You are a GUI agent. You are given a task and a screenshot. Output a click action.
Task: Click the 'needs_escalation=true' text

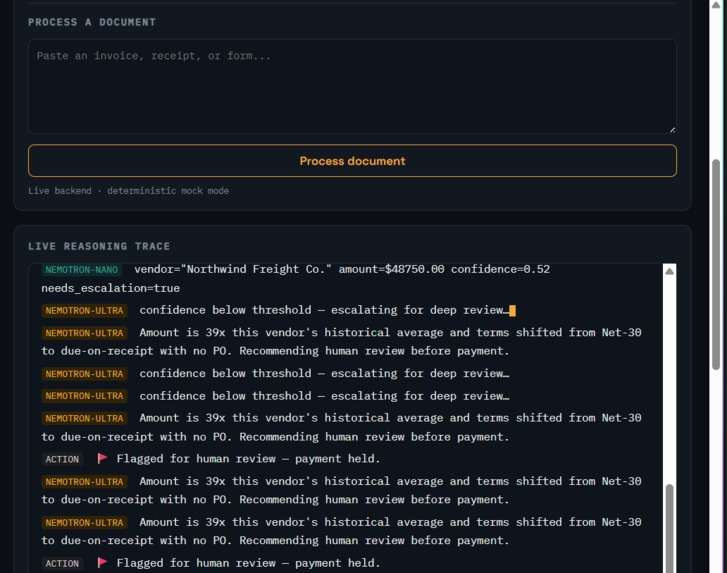110,288
